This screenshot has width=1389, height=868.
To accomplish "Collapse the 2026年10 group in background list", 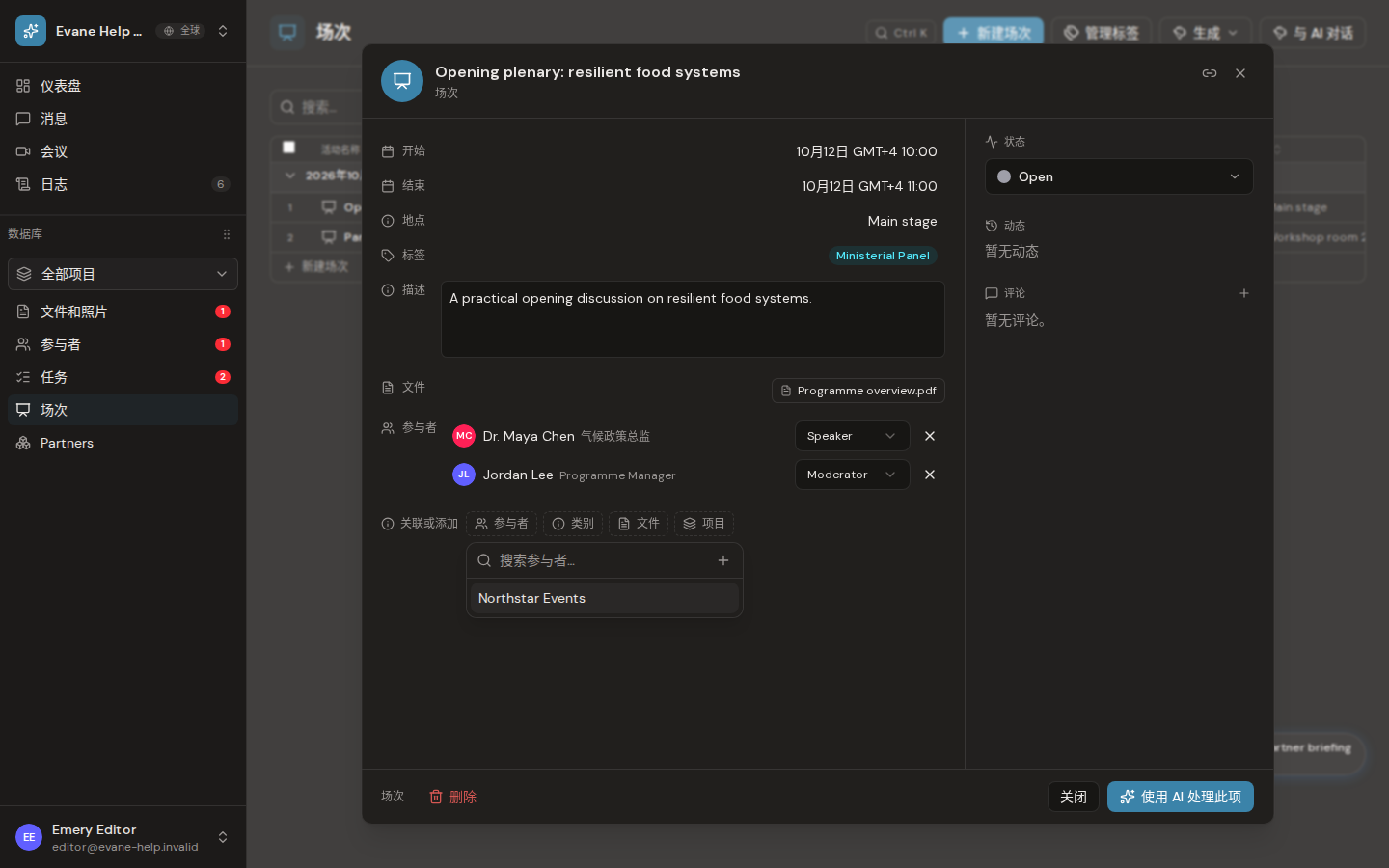I will [x=290, y=176].
